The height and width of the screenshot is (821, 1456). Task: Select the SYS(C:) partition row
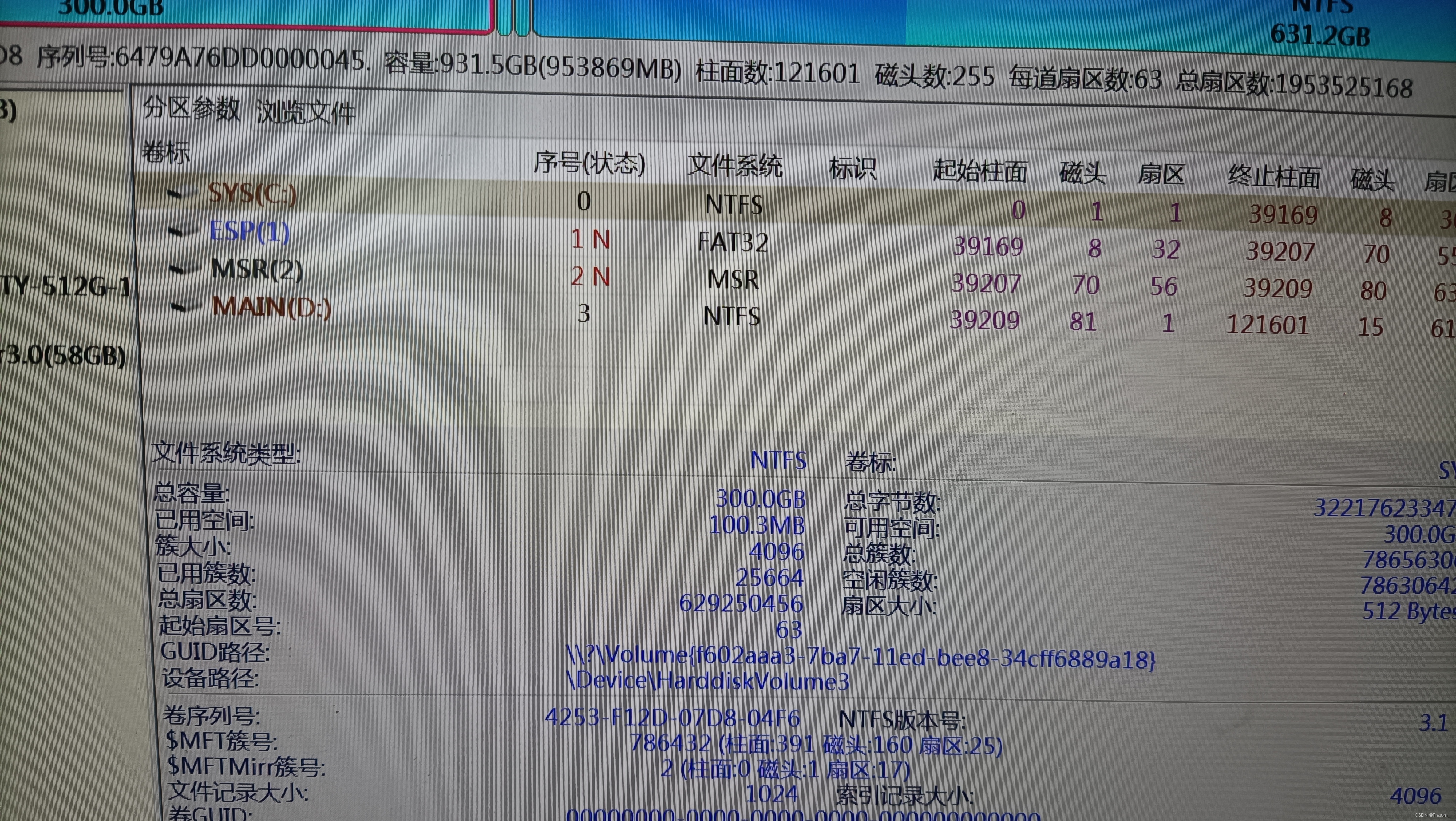[x=252, y=194]
